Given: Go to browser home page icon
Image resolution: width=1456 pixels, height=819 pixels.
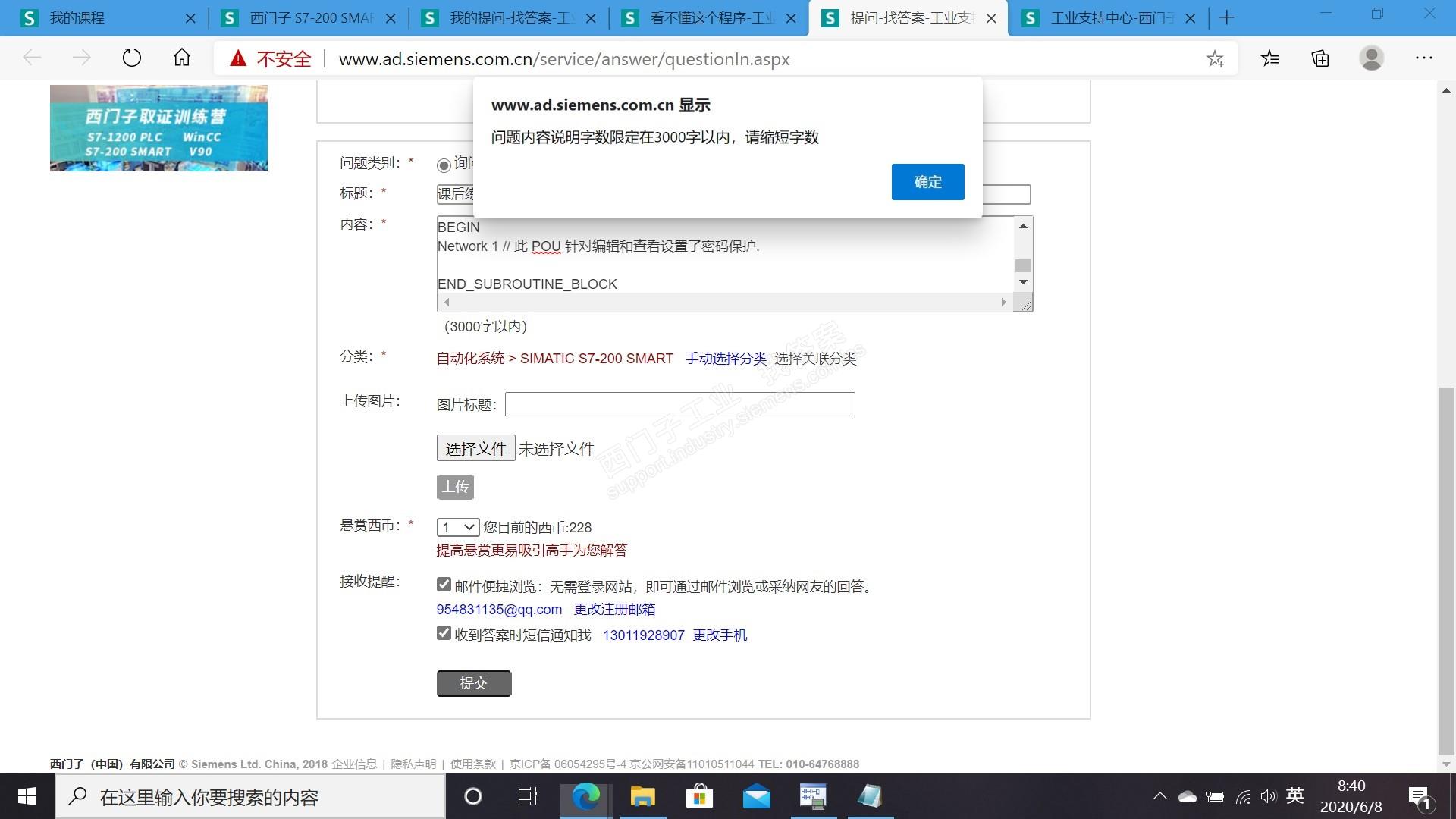Looking at the screenshot, I should pos(181,58).
